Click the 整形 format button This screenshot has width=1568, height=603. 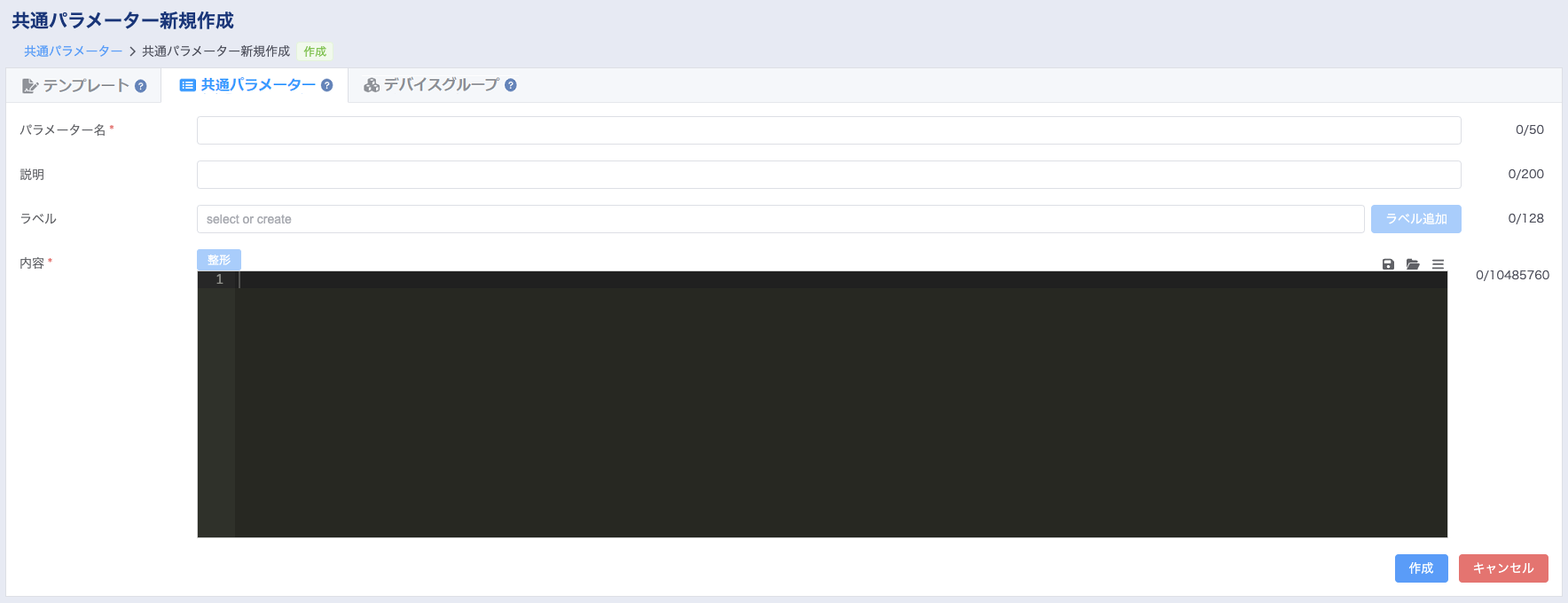point(219,260)
